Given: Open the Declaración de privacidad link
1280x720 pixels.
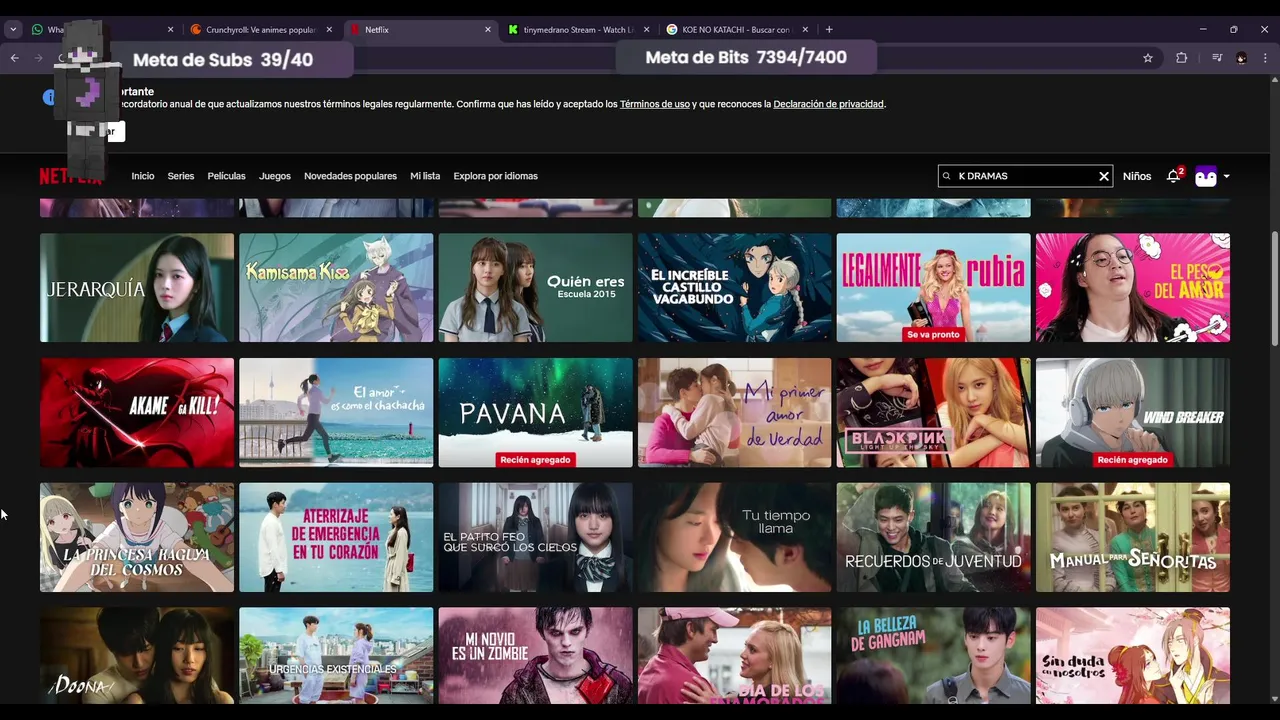Looking at the screenshot, I should pyautogui.click(x=828, y=104).
